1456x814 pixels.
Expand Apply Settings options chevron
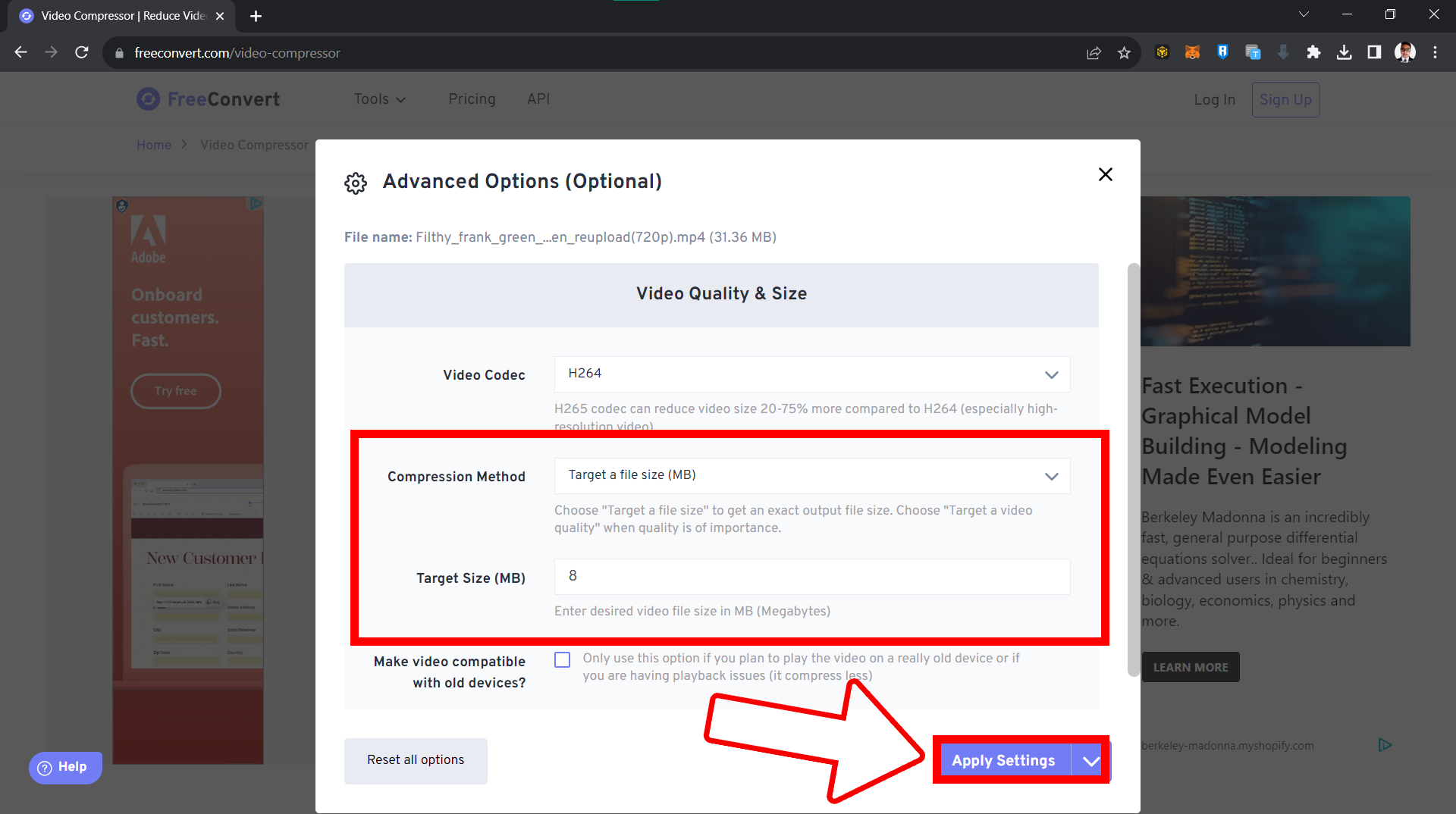point(1090,760)
